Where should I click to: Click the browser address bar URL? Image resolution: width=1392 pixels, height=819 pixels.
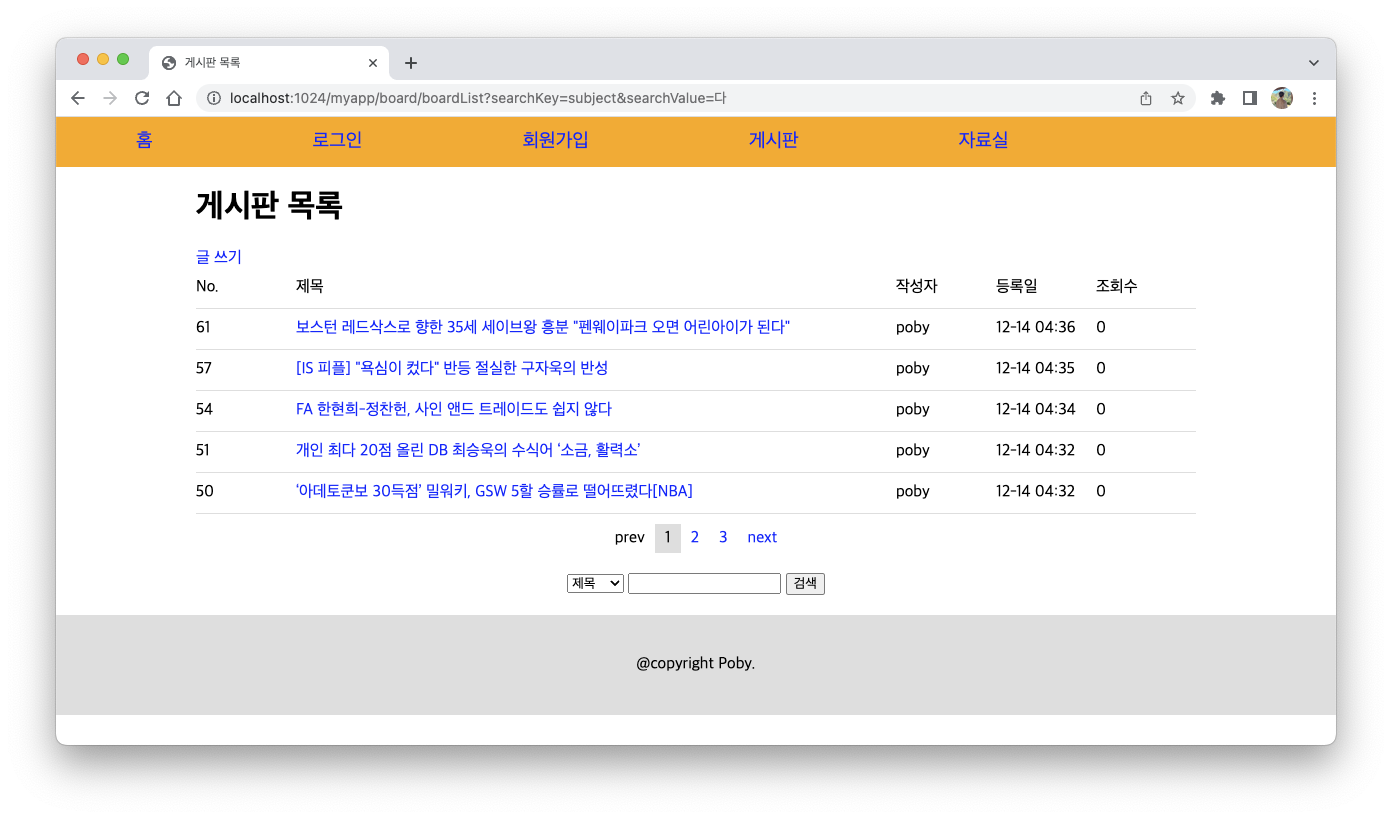pyautogui.click(x=478, y=98)
